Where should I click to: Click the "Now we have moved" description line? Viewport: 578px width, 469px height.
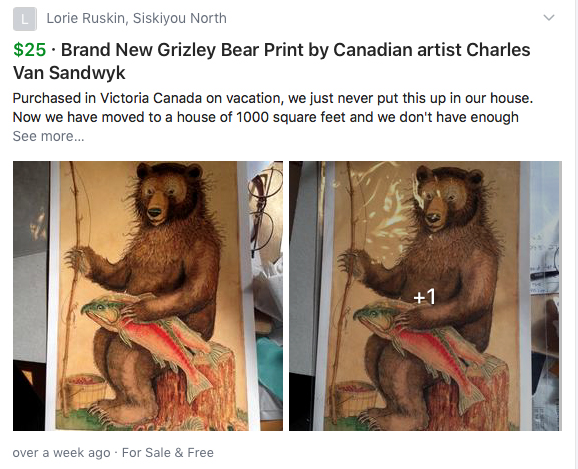click(x=266, y=117)
